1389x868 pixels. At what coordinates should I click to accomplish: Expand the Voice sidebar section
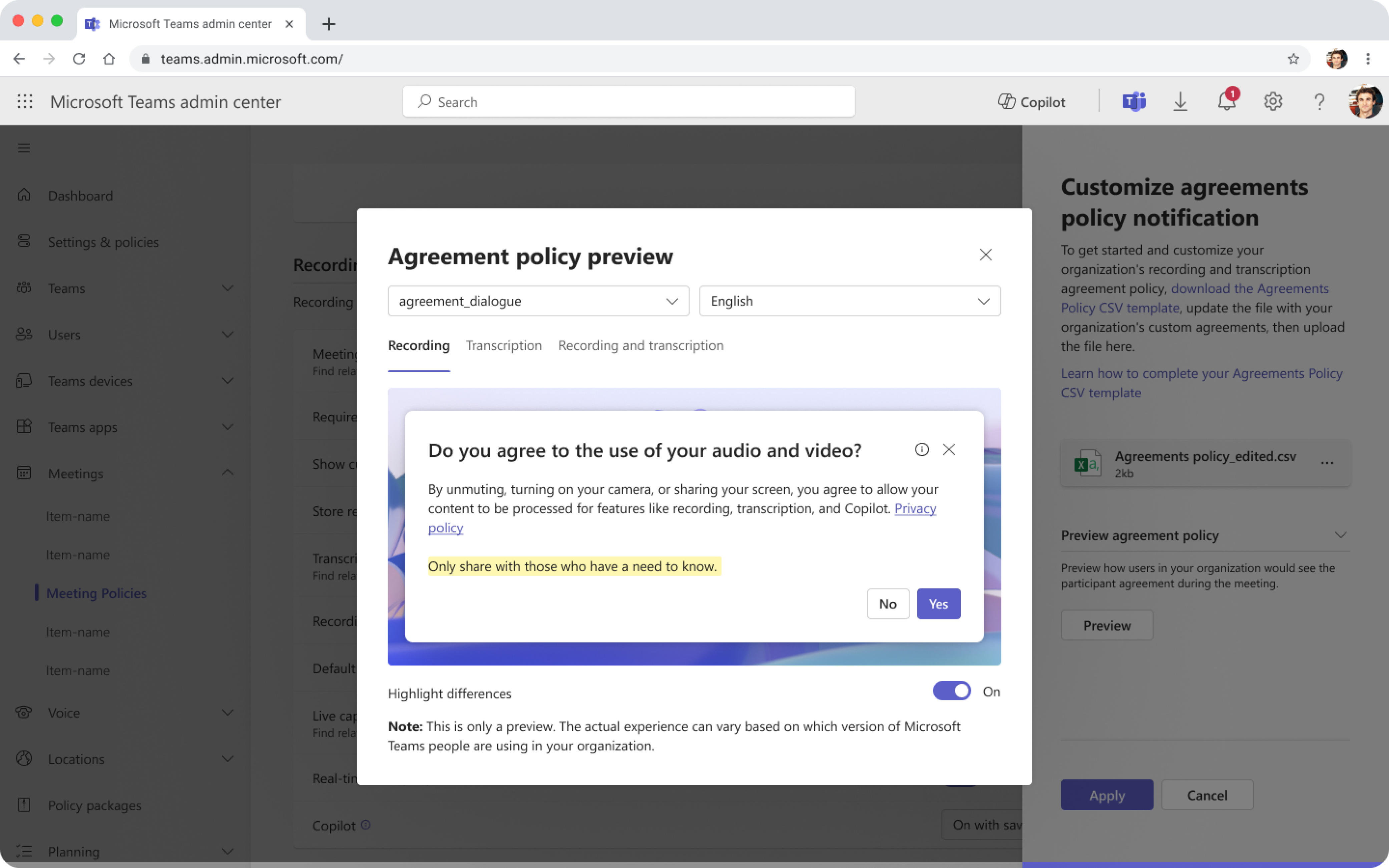pos(228,713)
